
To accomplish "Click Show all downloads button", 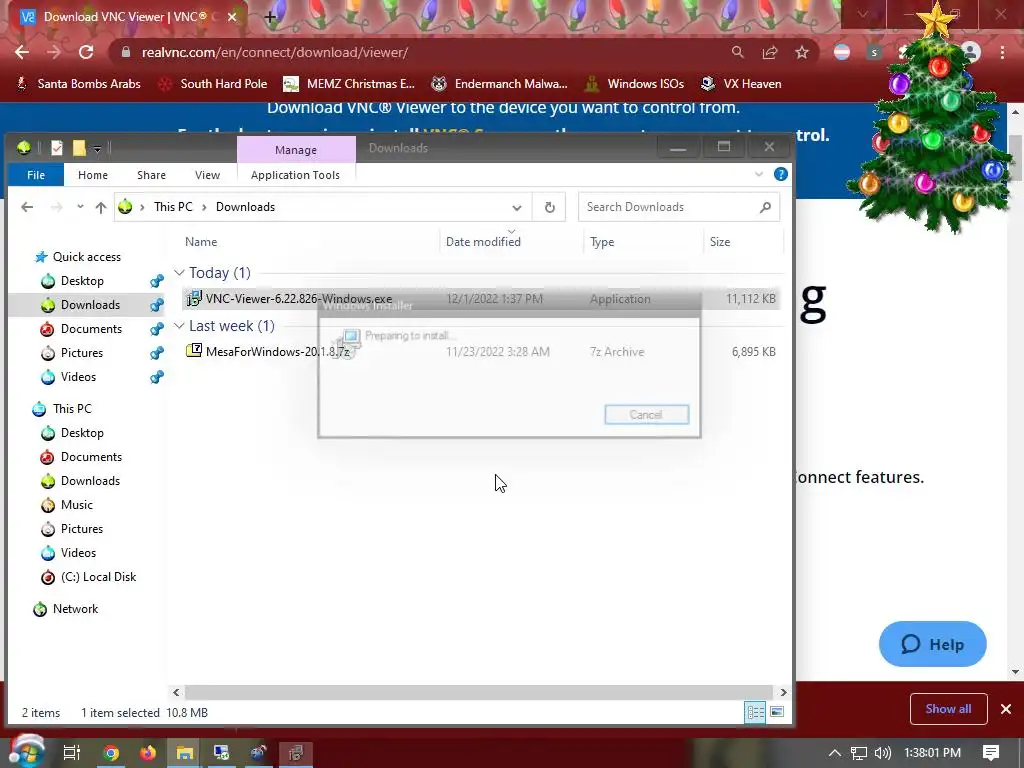I will click(948, 709).
